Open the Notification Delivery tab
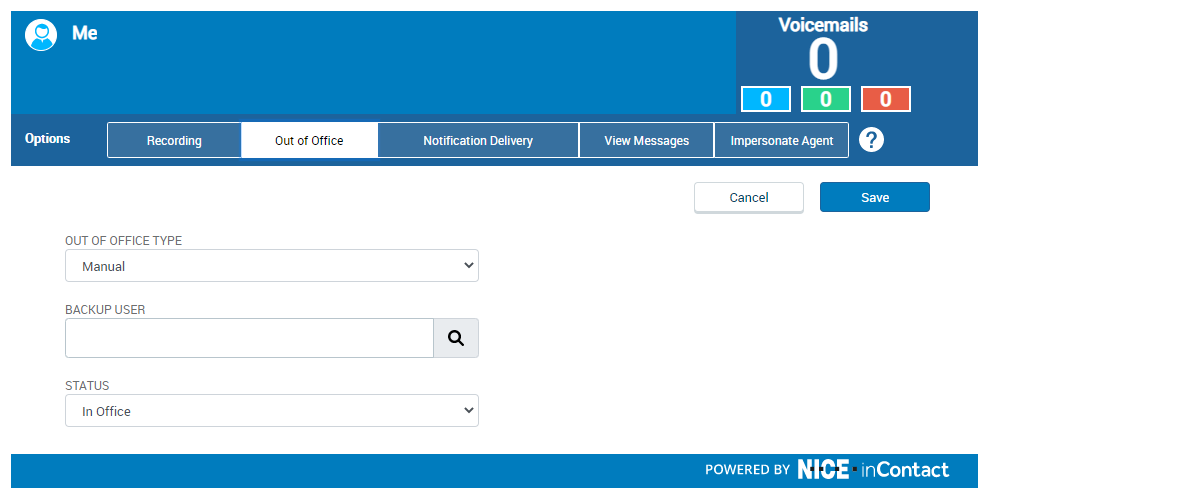 coord(478,140)
